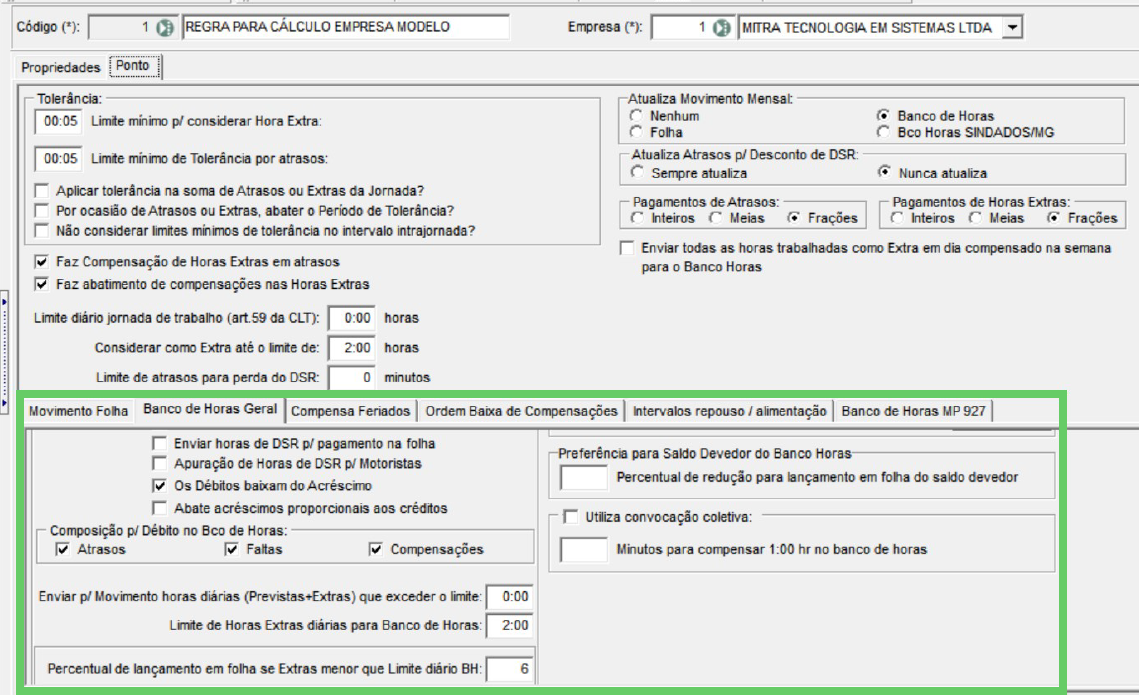
Task: Click Limite mínimo de Tolerância por atrasos field
Action: click(x=58, y=159)
